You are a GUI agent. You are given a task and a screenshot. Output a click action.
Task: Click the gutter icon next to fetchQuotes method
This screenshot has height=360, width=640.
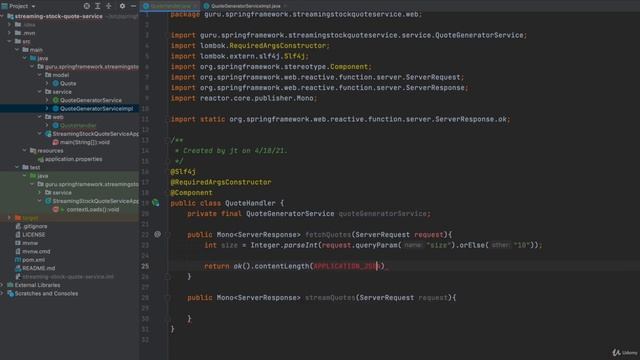point(158,234)
